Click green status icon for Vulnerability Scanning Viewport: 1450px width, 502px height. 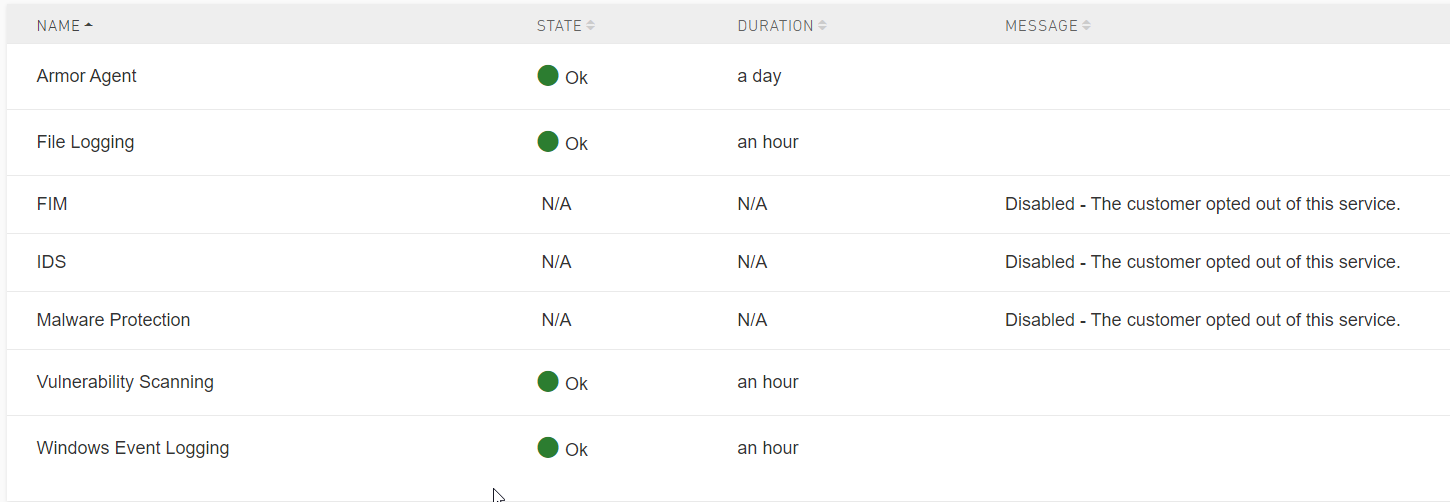point(548,381)
